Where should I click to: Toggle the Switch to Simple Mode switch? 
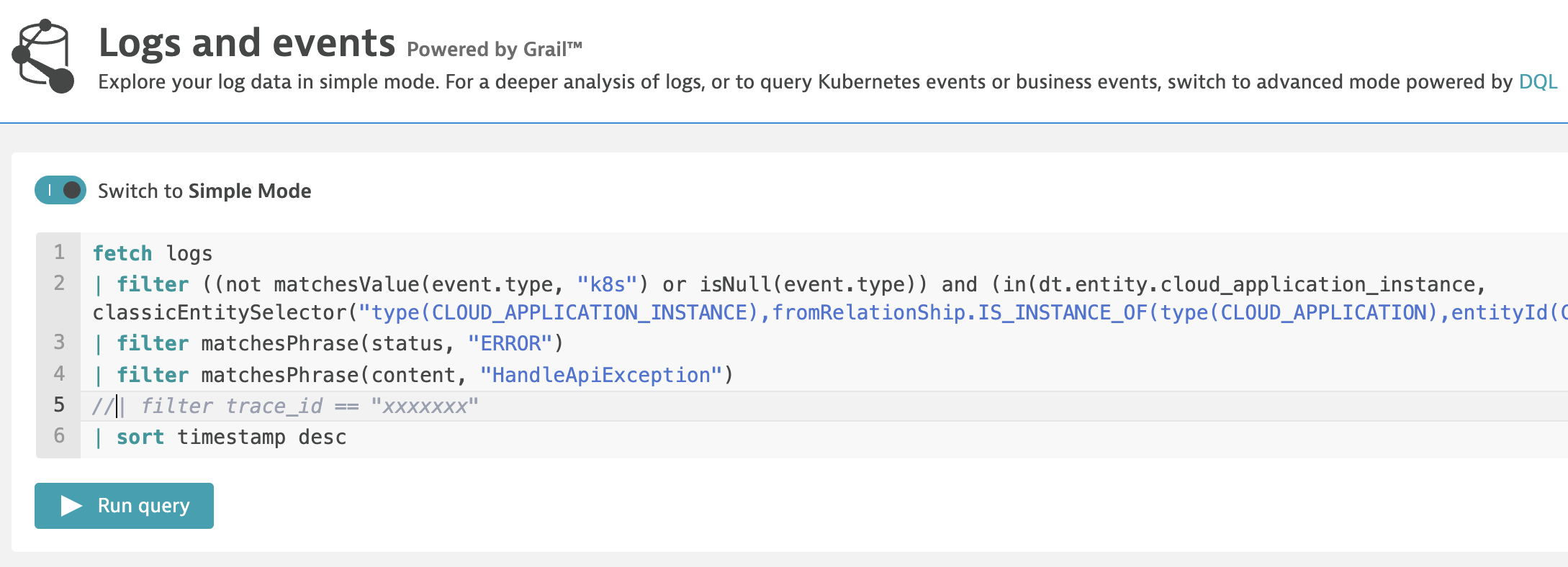click(60, 190)
